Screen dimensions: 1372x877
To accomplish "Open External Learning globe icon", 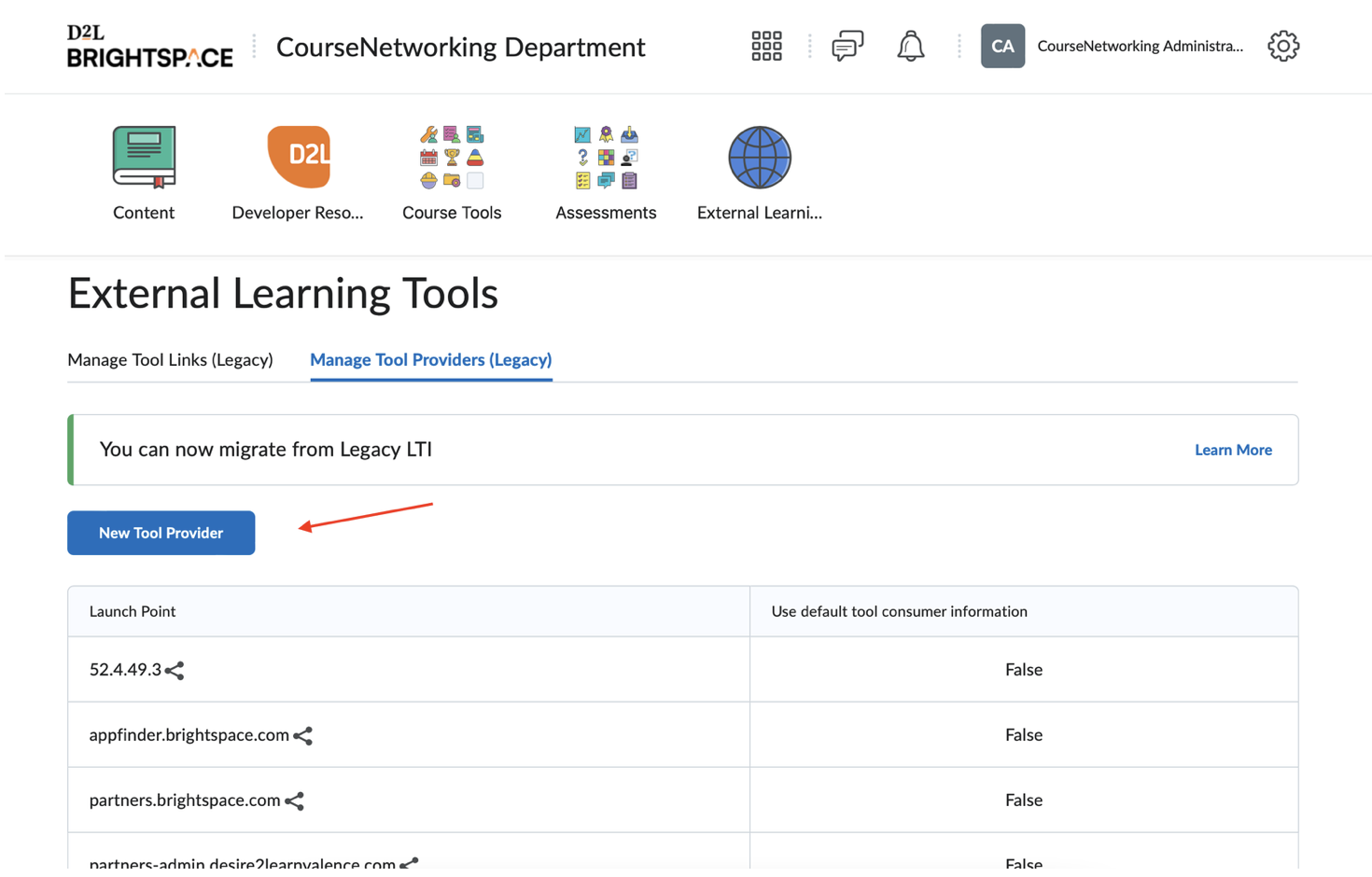I will [x=759, y=157].
